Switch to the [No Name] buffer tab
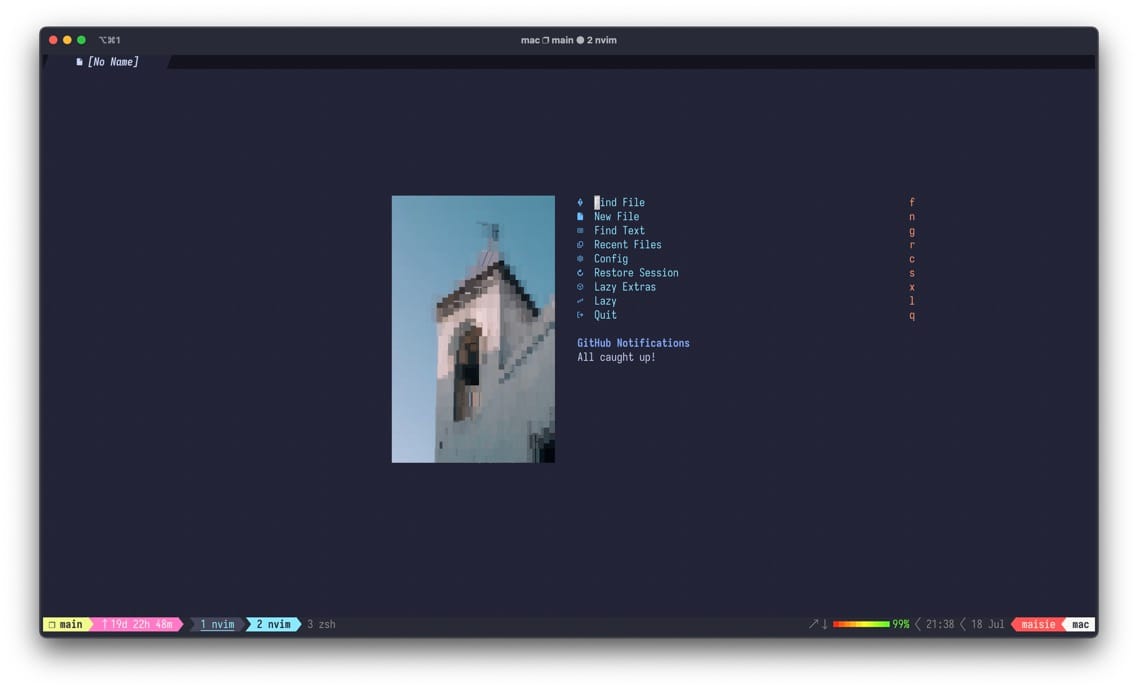1138x690 pixels. [x=107, y=62]
